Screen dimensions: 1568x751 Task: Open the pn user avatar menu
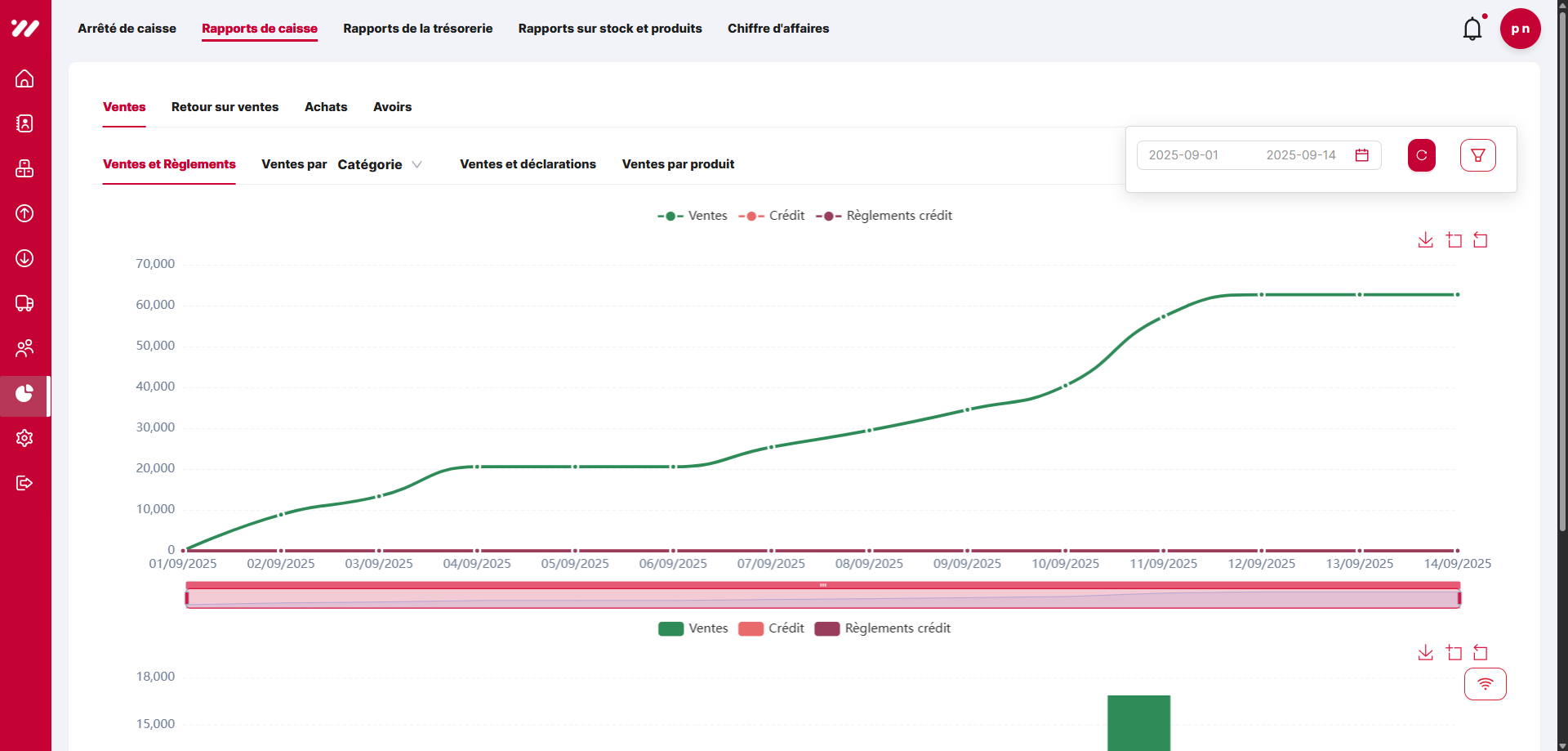[x=1520, y=29]
